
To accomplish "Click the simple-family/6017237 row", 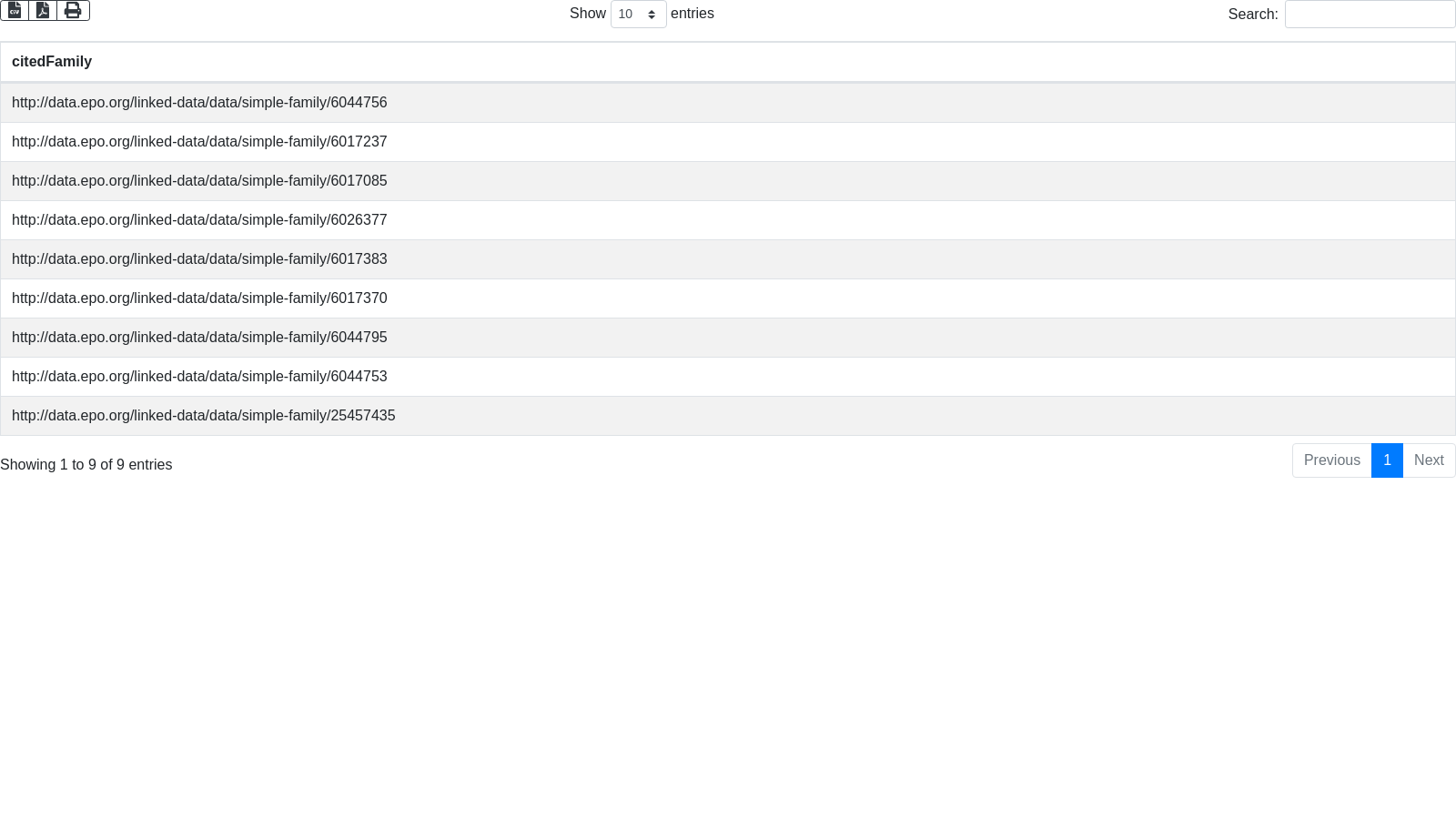I will tap(199, 142).
